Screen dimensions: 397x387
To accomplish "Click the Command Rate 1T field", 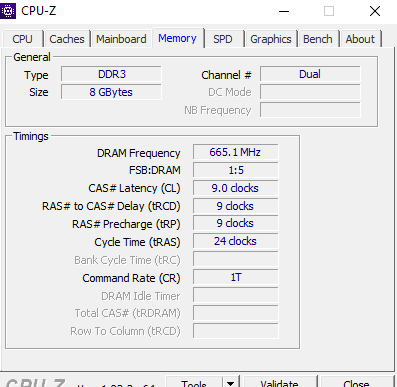I will click(x=235, y=277).
